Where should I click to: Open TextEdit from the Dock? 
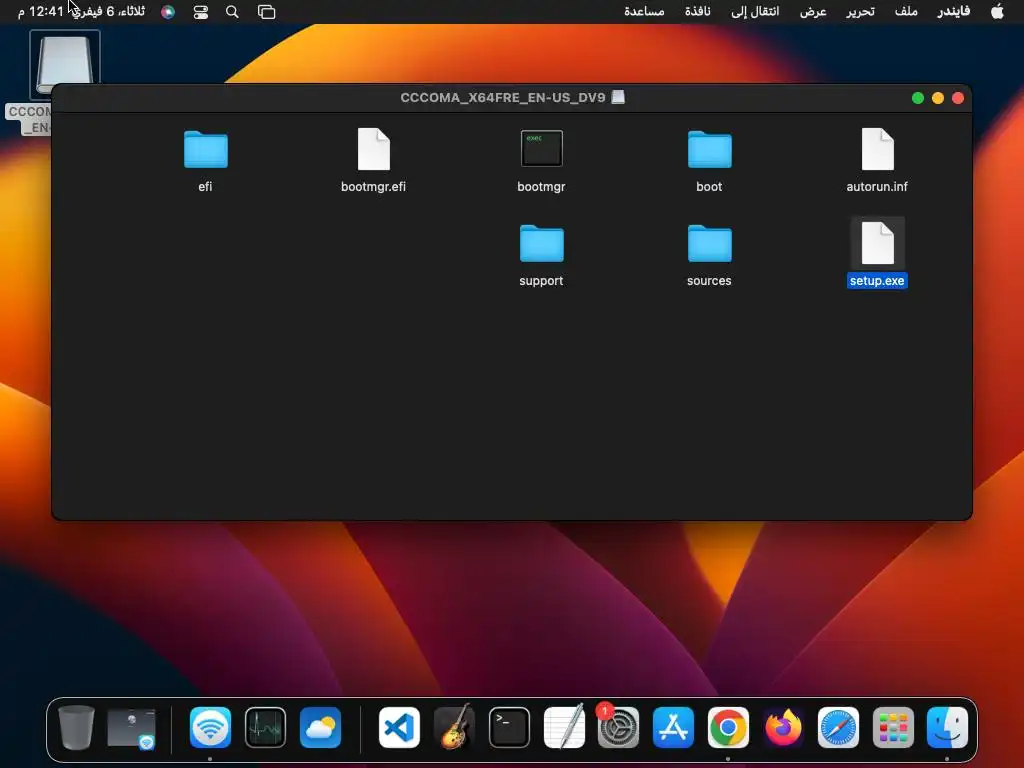click(564, 727)
